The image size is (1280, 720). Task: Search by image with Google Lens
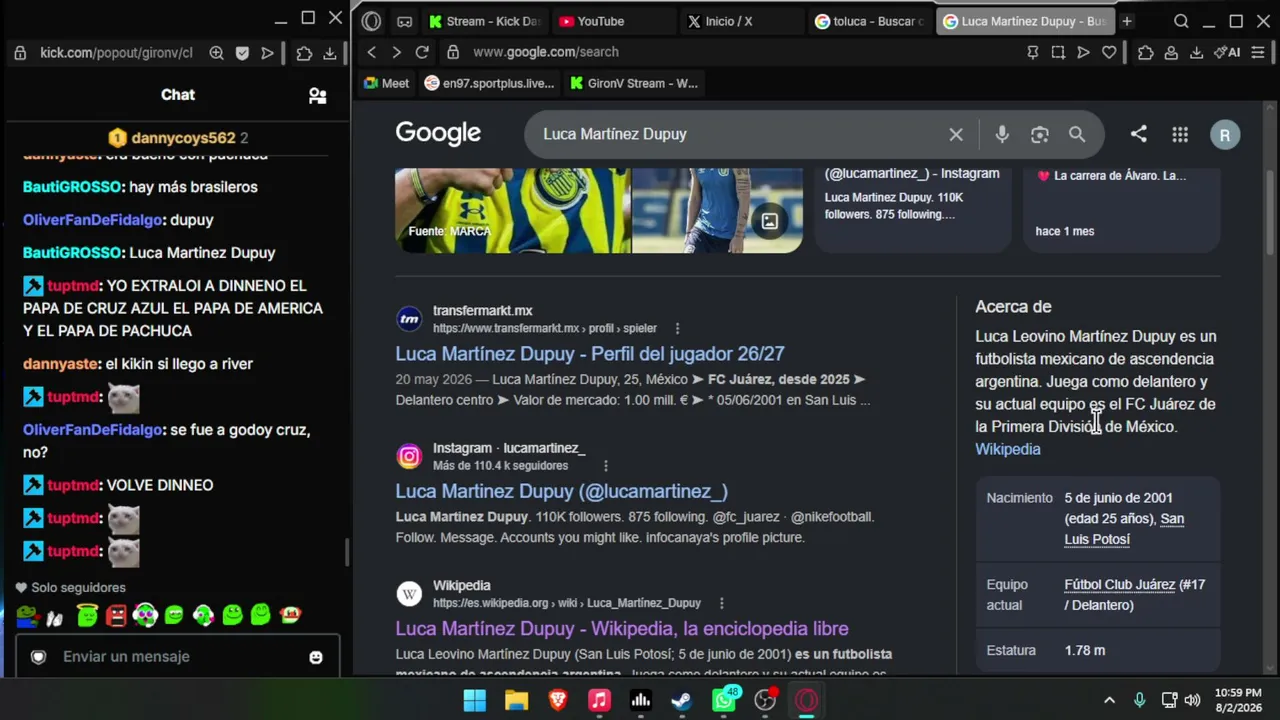tap(1040, 134)
